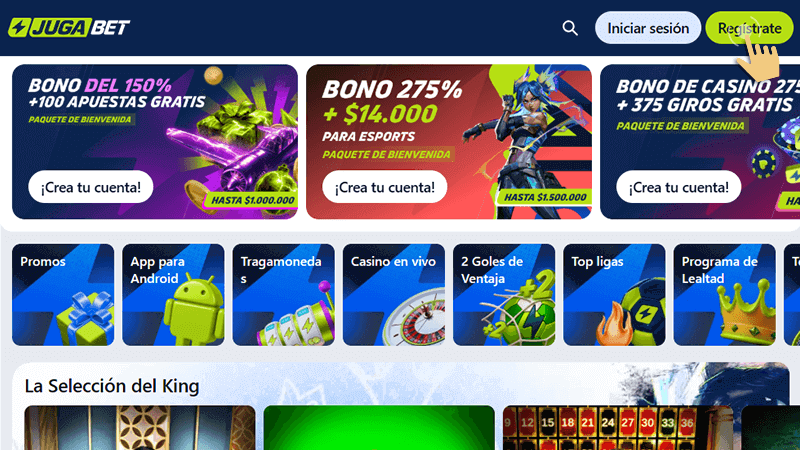Click the Iniciar sesión button

(x=648, y=28)
